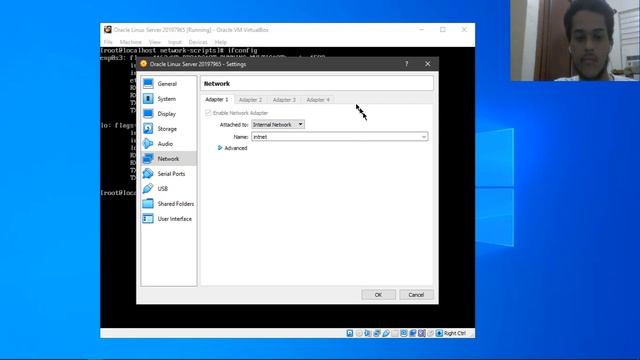Select the Network settings category
640x360 pixels.
point(168,159)
